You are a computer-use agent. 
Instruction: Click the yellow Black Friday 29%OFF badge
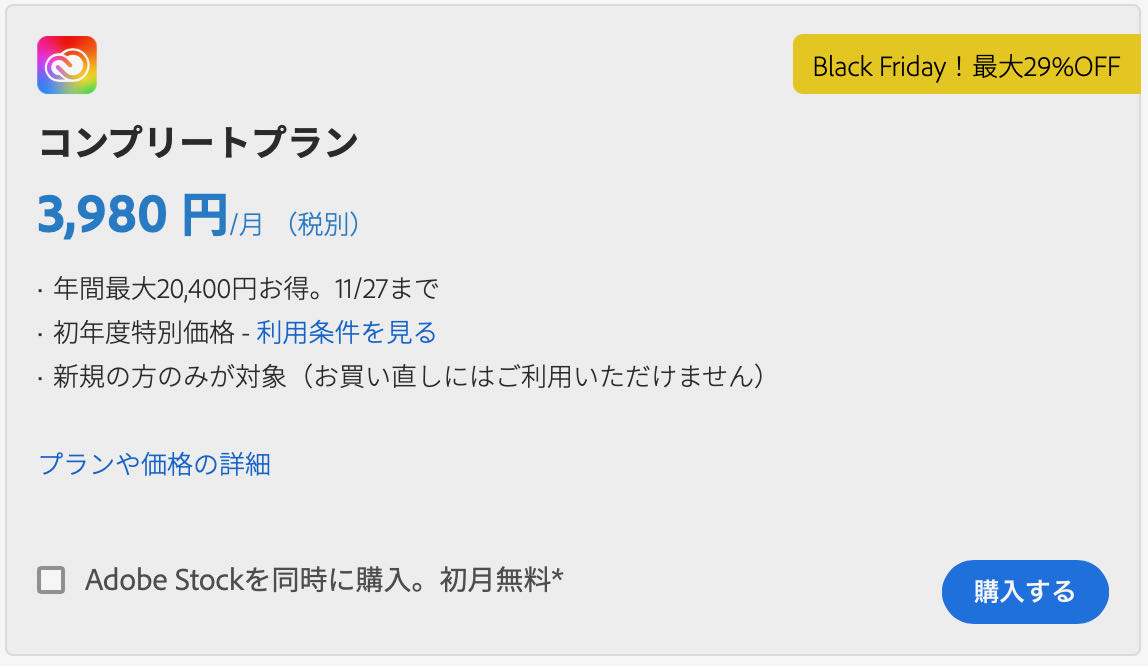(x=966, y=64)
